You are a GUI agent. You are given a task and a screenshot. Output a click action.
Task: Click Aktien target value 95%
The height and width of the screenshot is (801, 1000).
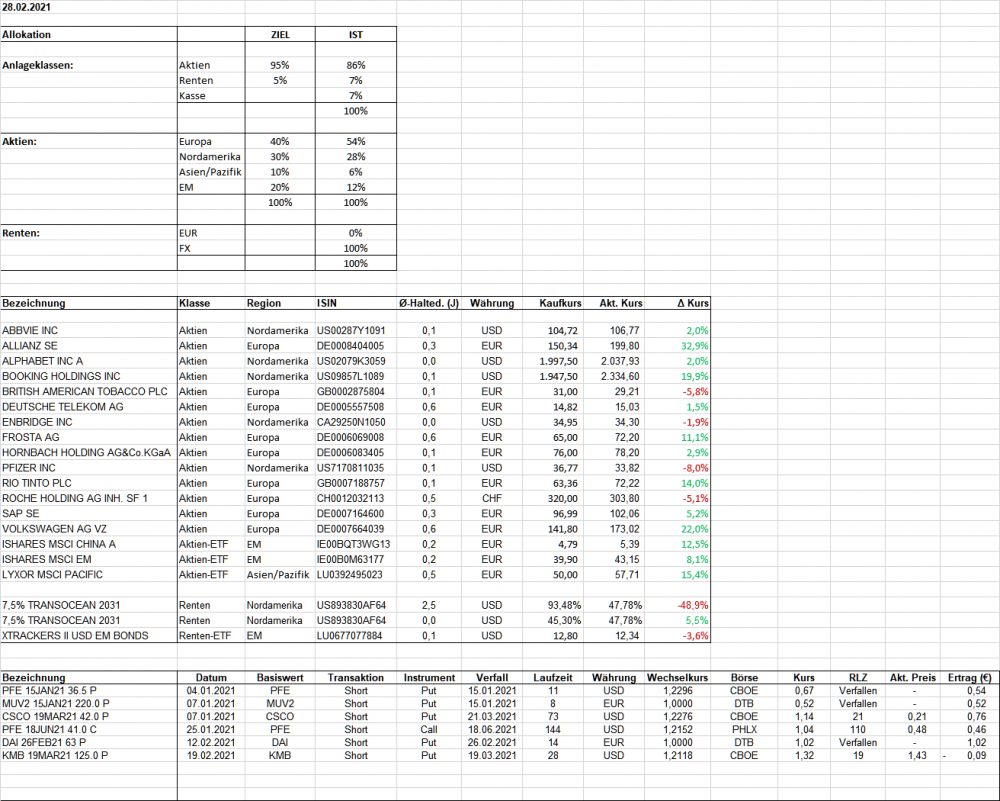(280, 65)
